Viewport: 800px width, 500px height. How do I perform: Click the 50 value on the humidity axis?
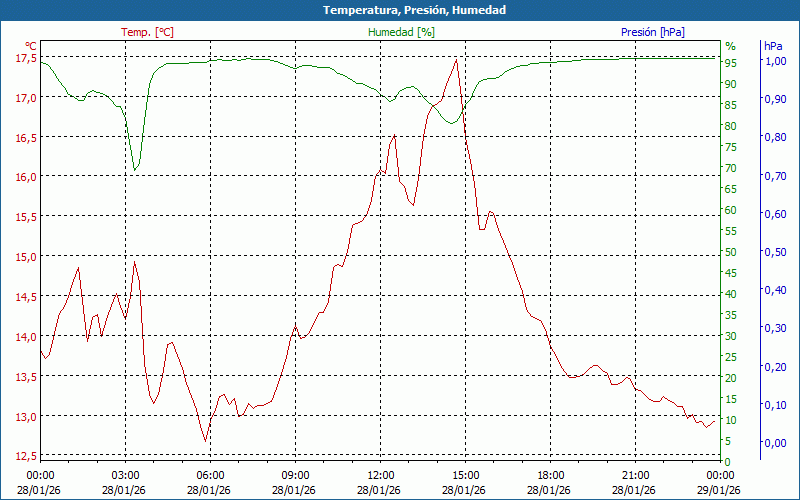click(x=731, y=251)
